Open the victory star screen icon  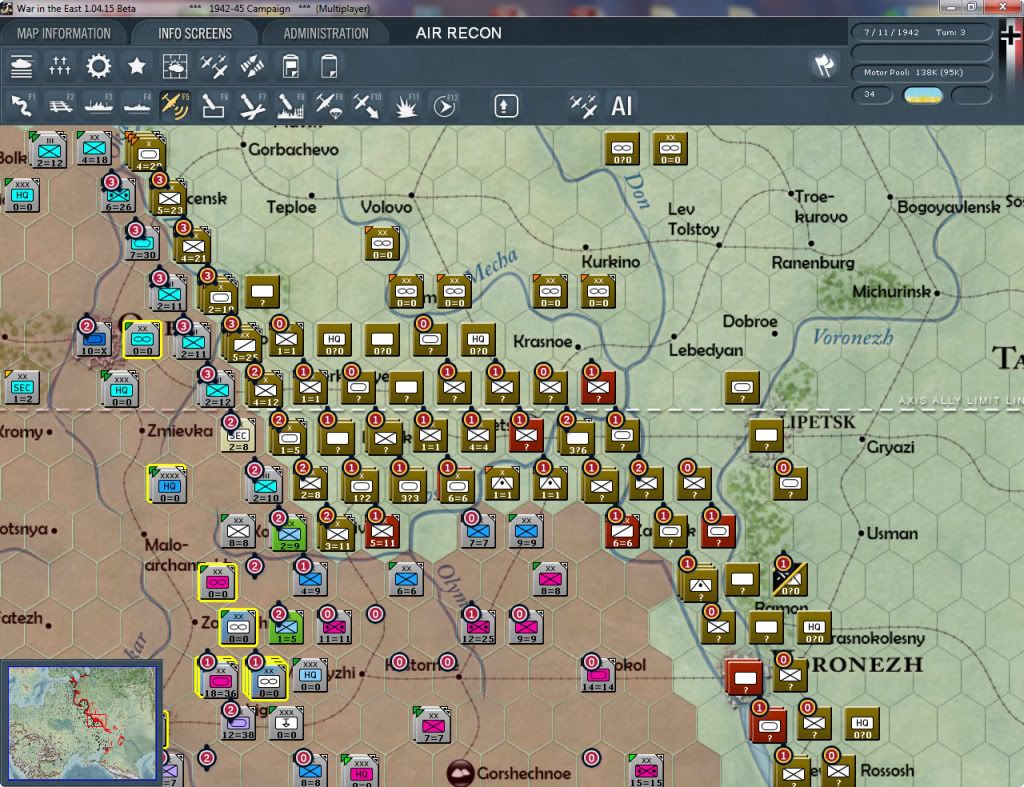[x=136, y=66]
